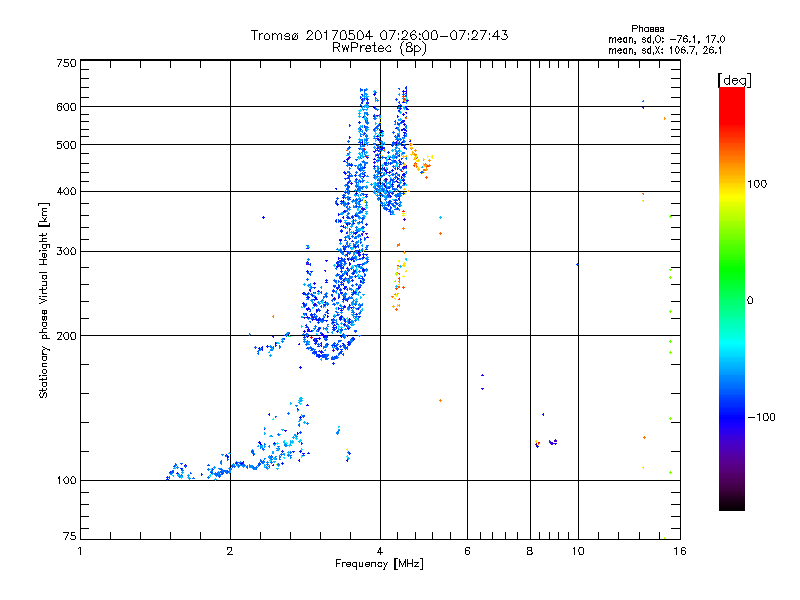This screenshot has width=800, height=600.
Task: Click the y-axis tick label '75'
Action: pos(70,536)
